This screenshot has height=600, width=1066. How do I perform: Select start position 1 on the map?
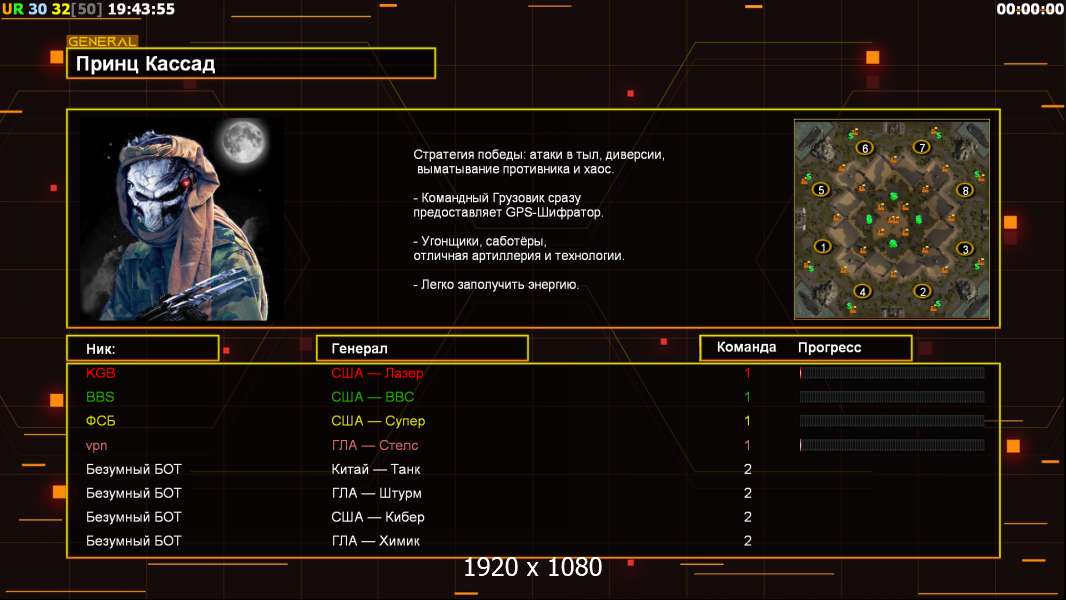coord(823,247)
